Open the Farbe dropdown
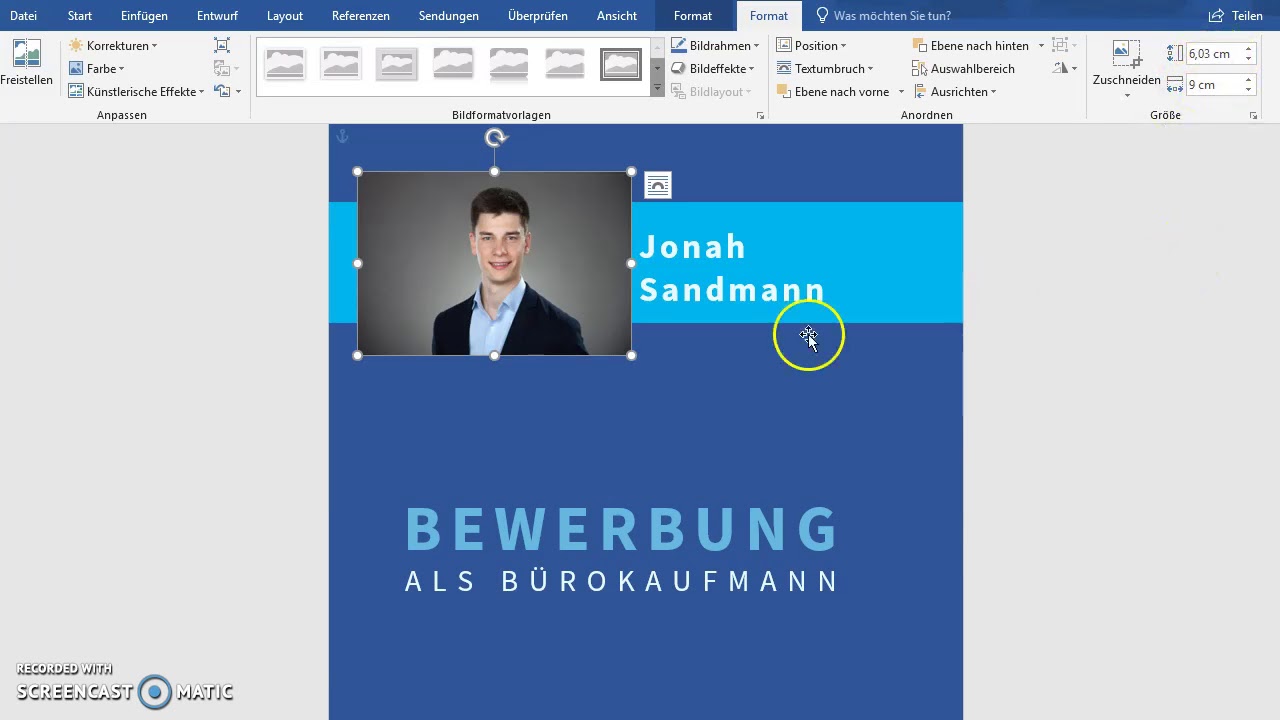This screenshot has height=720, width=1280. click(x=97, y=69)
